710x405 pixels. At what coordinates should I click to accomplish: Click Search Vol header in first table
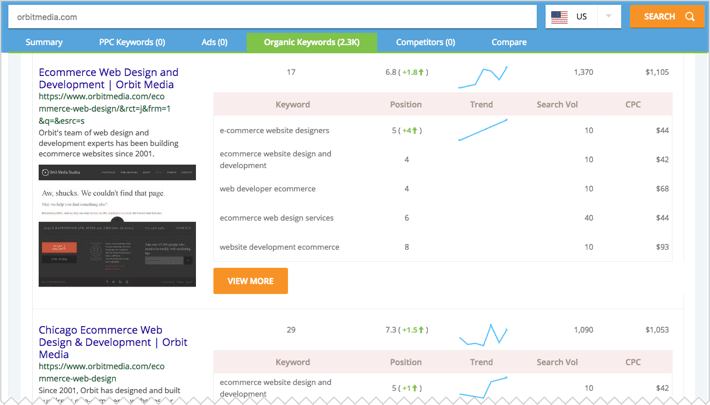[x=557, y=105]
